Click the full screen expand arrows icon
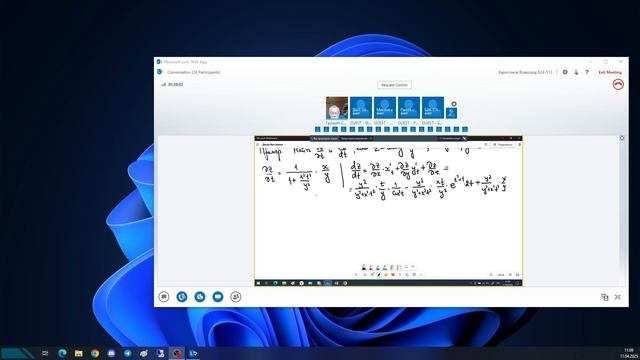Screen dimensions: 640x360 [x=618, y=297]
